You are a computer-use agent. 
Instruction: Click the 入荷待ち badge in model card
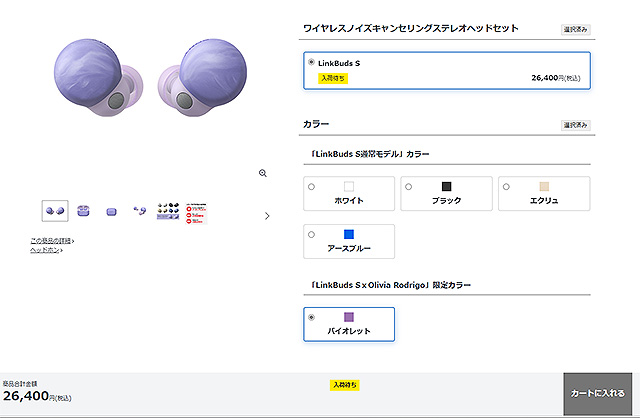click(x=333, y=78)
